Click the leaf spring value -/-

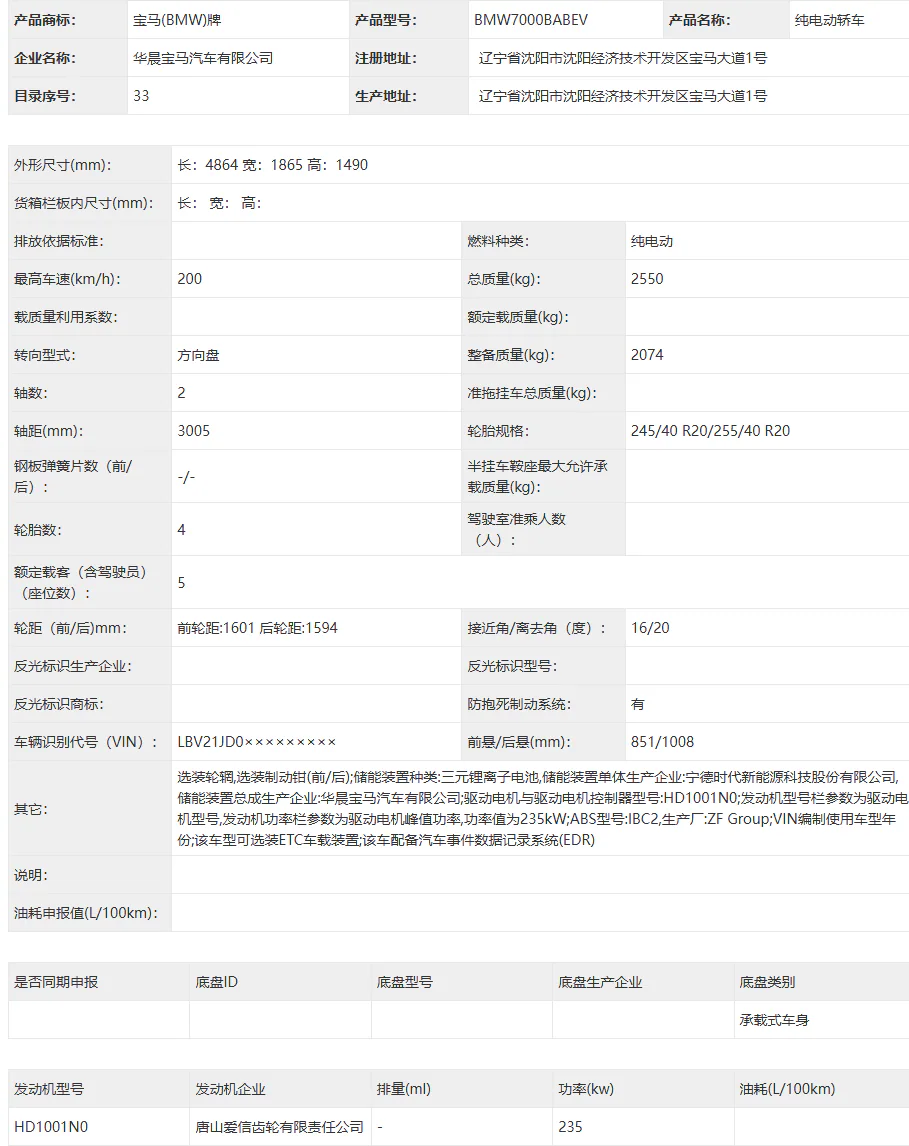(186, 477)
